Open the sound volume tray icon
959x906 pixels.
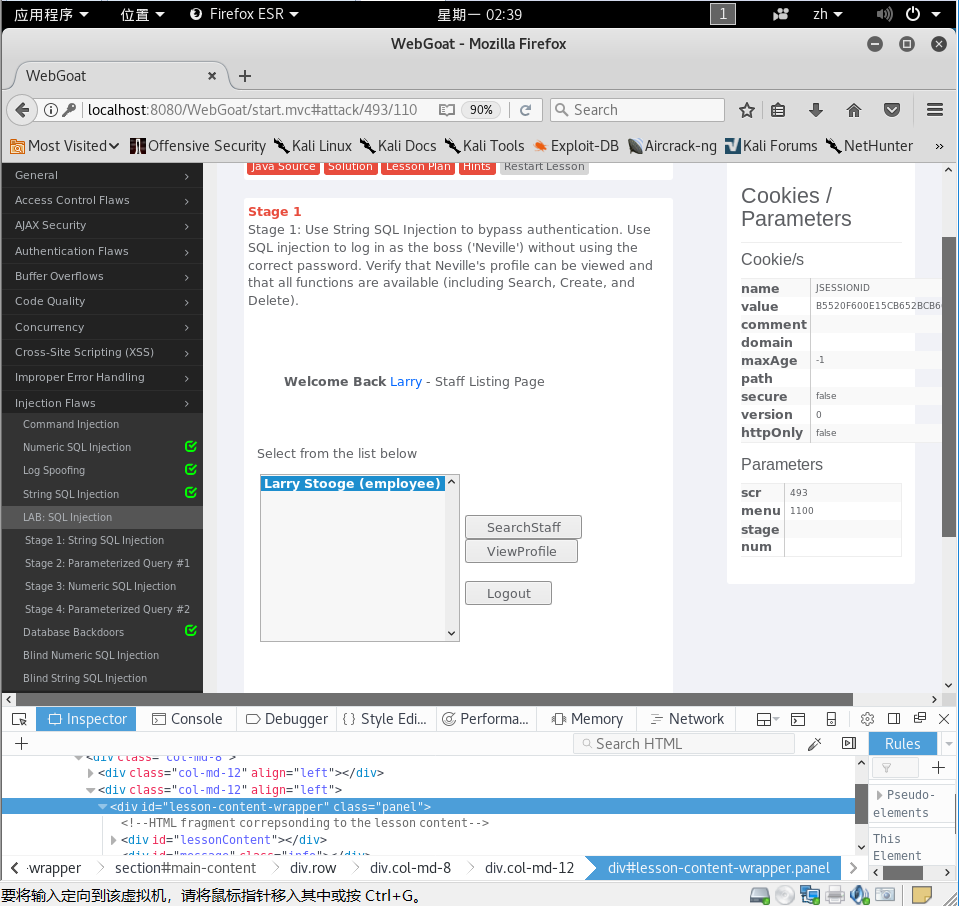[884, 14]
